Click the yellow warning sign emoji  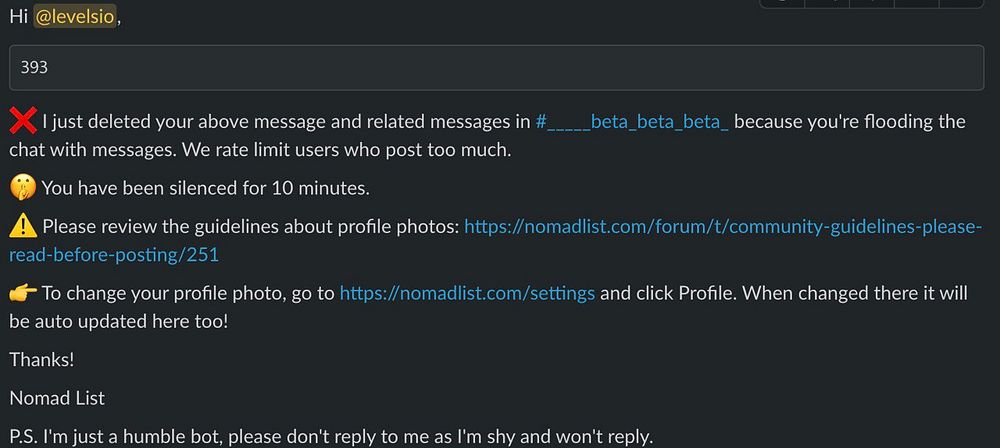(22, 227)
